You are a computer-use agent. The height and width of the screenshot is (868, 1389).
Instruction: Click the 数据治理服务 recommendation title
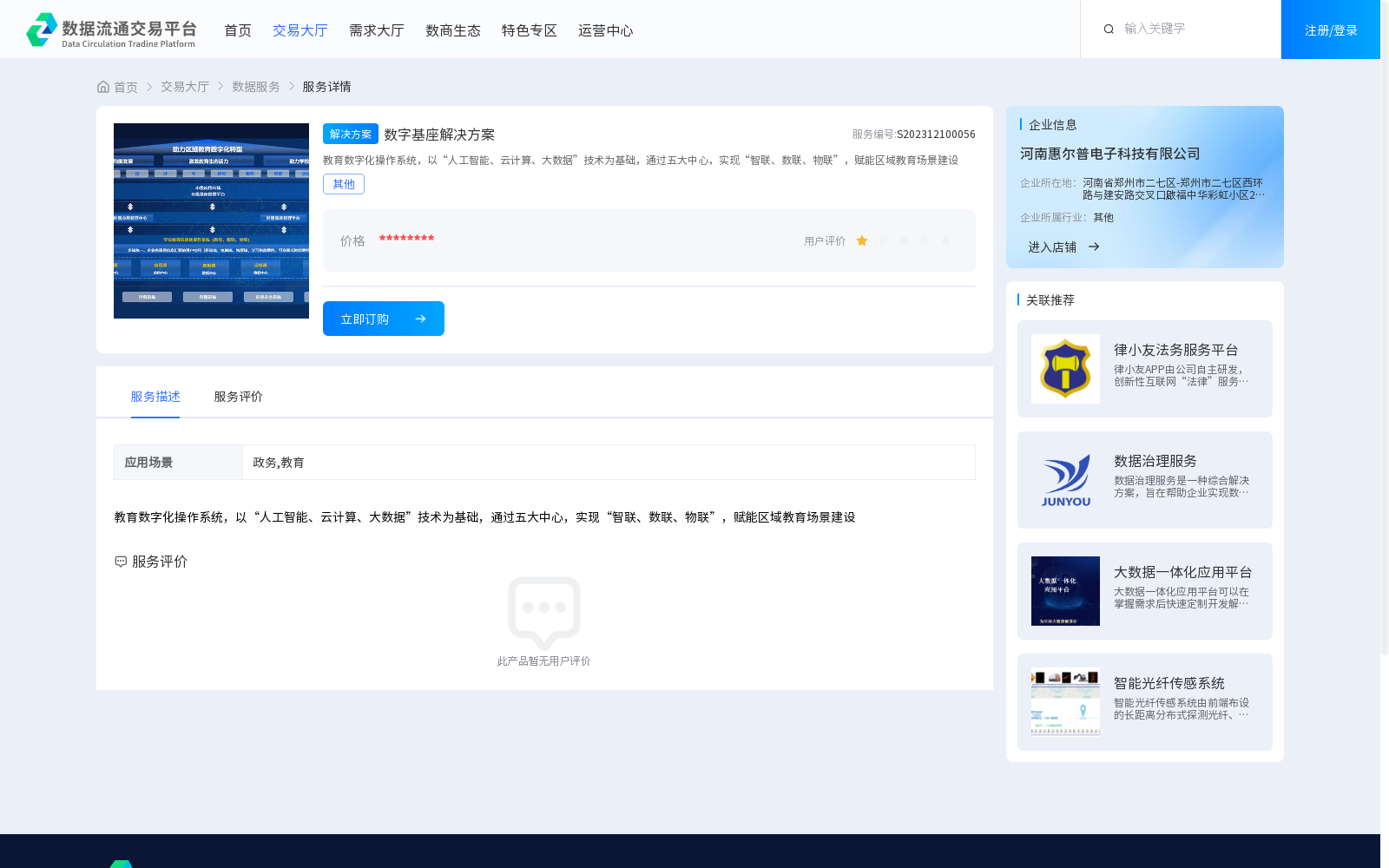point(1155,461)
